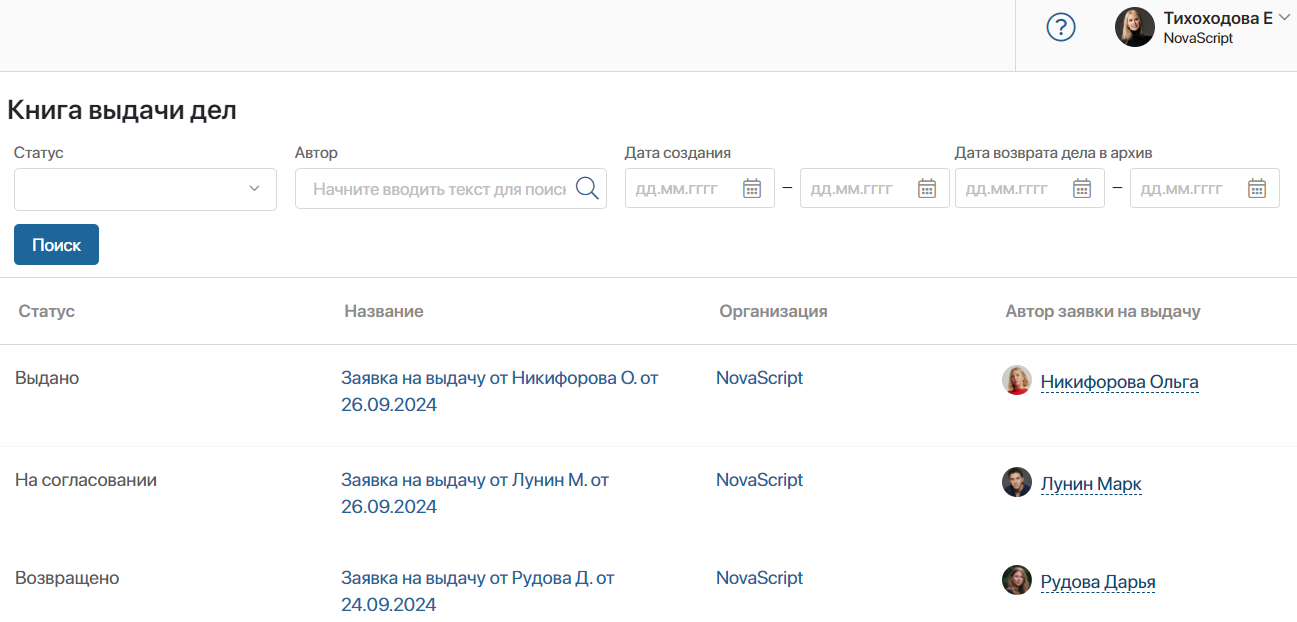
Task: Click the magnifier icon in Автор field
Action: 587,188
